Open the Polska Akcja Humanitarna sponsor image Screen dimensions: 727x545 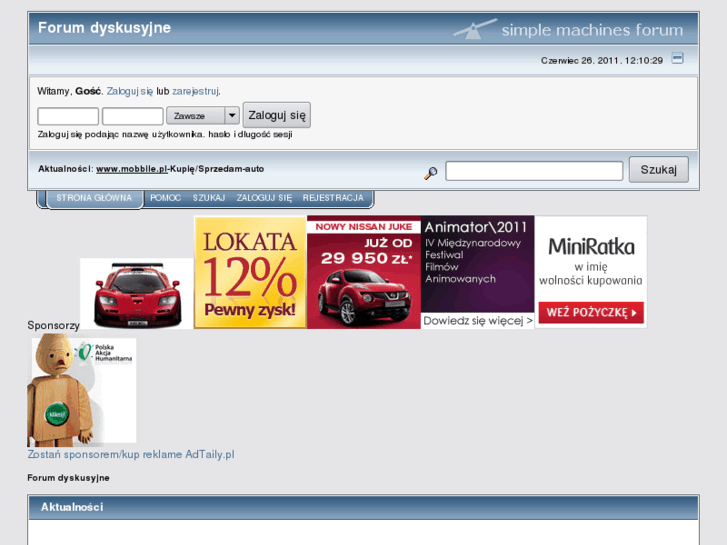pyautogui.click(x=82, y=390)
